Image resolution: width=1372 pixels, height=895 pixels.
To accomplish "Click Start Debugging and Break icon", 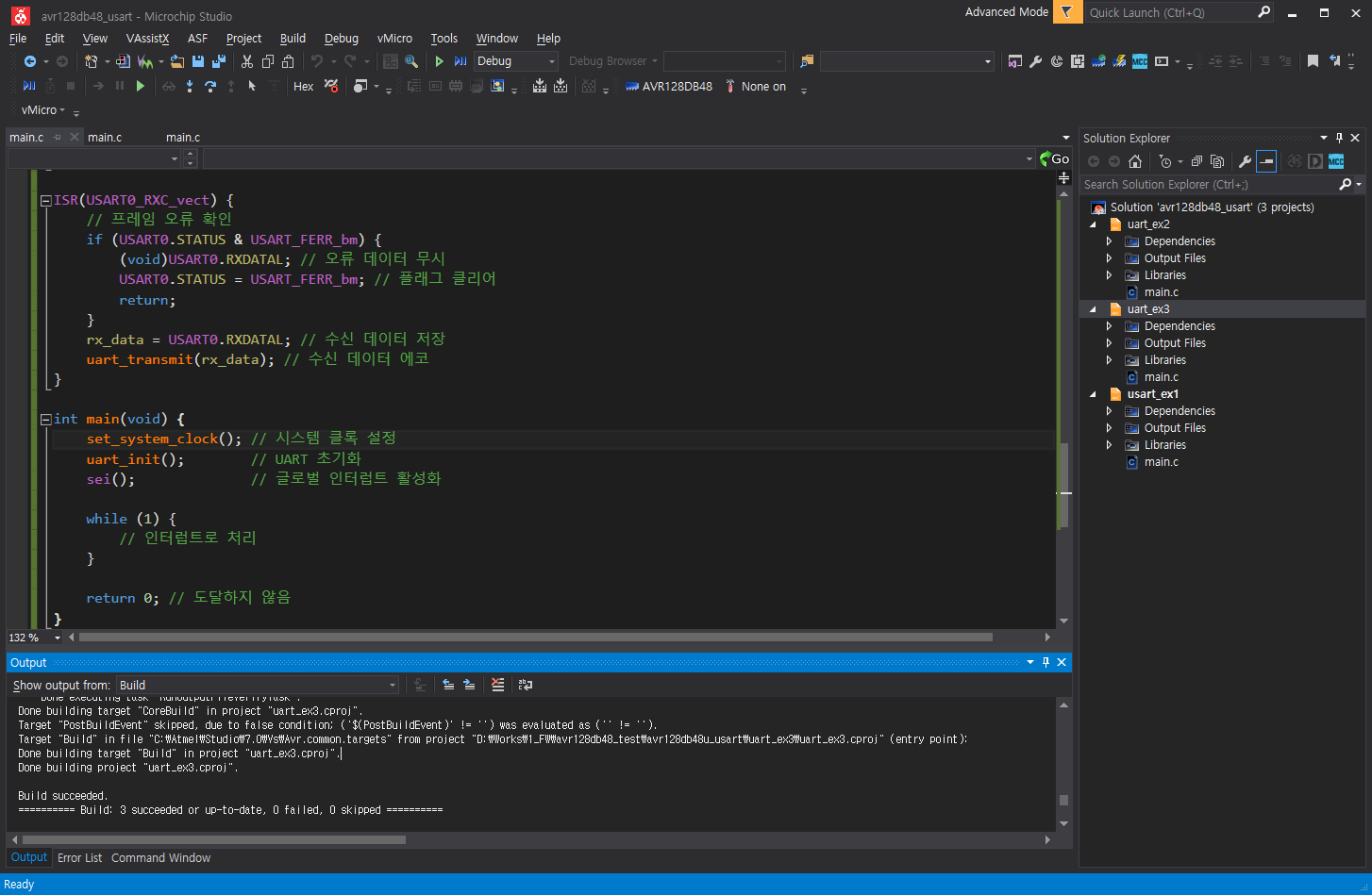I will [x=460, y=61].
